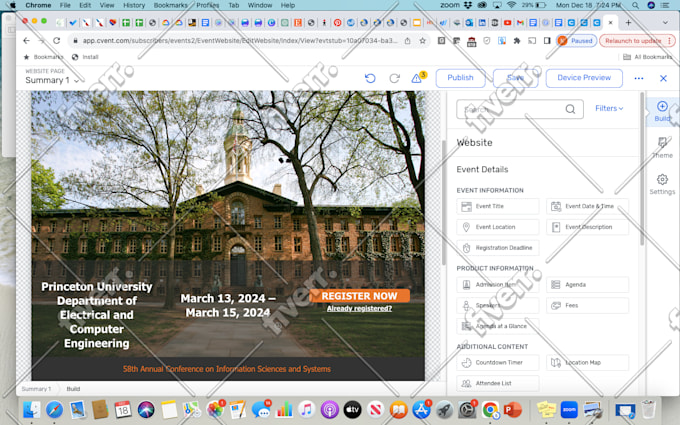Click the Save button
The width and height of the screenshot is (680, 425).
pyautogui.click(x=515, y=78)
